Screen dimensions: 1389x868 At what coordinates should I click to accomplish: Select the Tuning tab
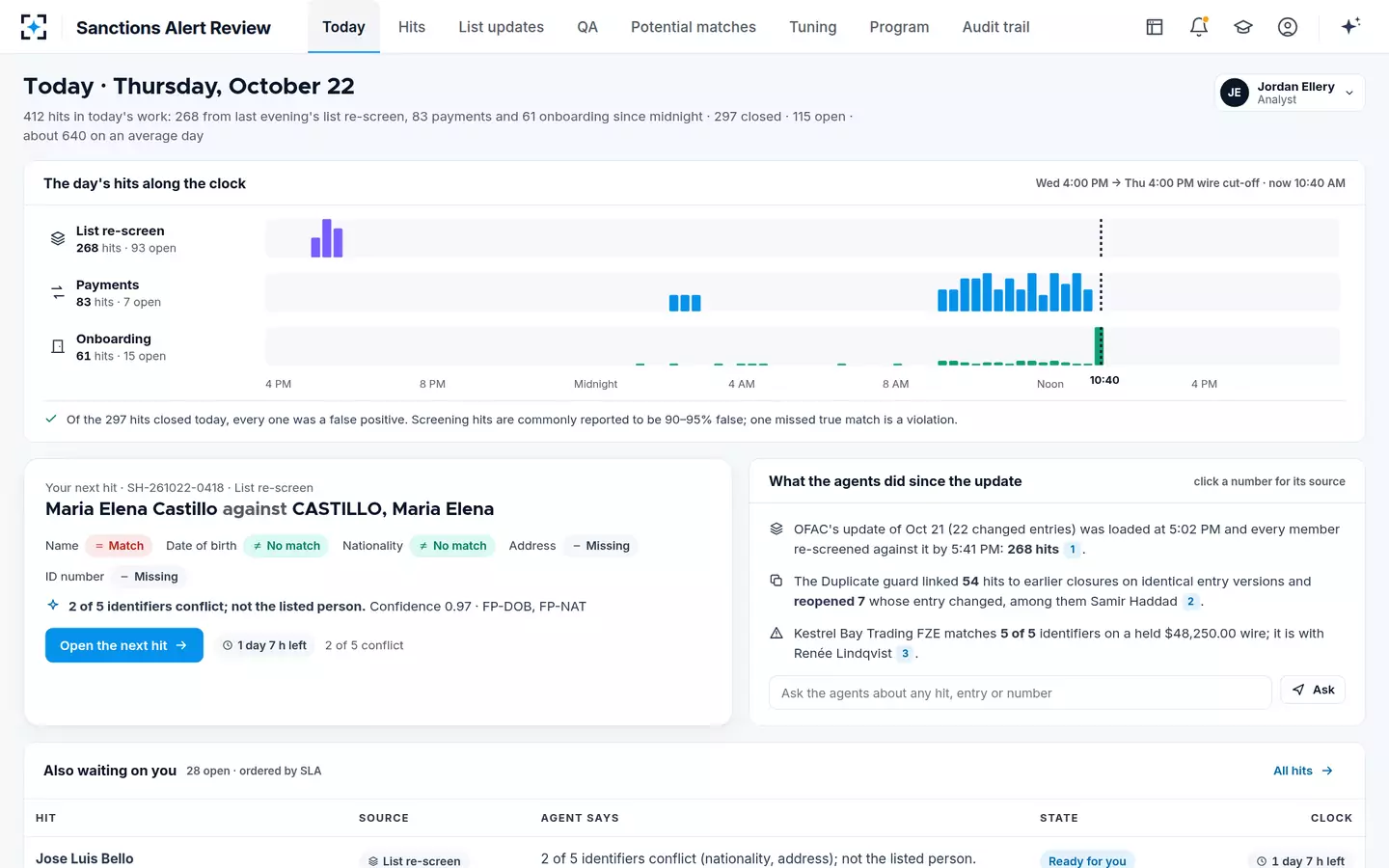813,27
